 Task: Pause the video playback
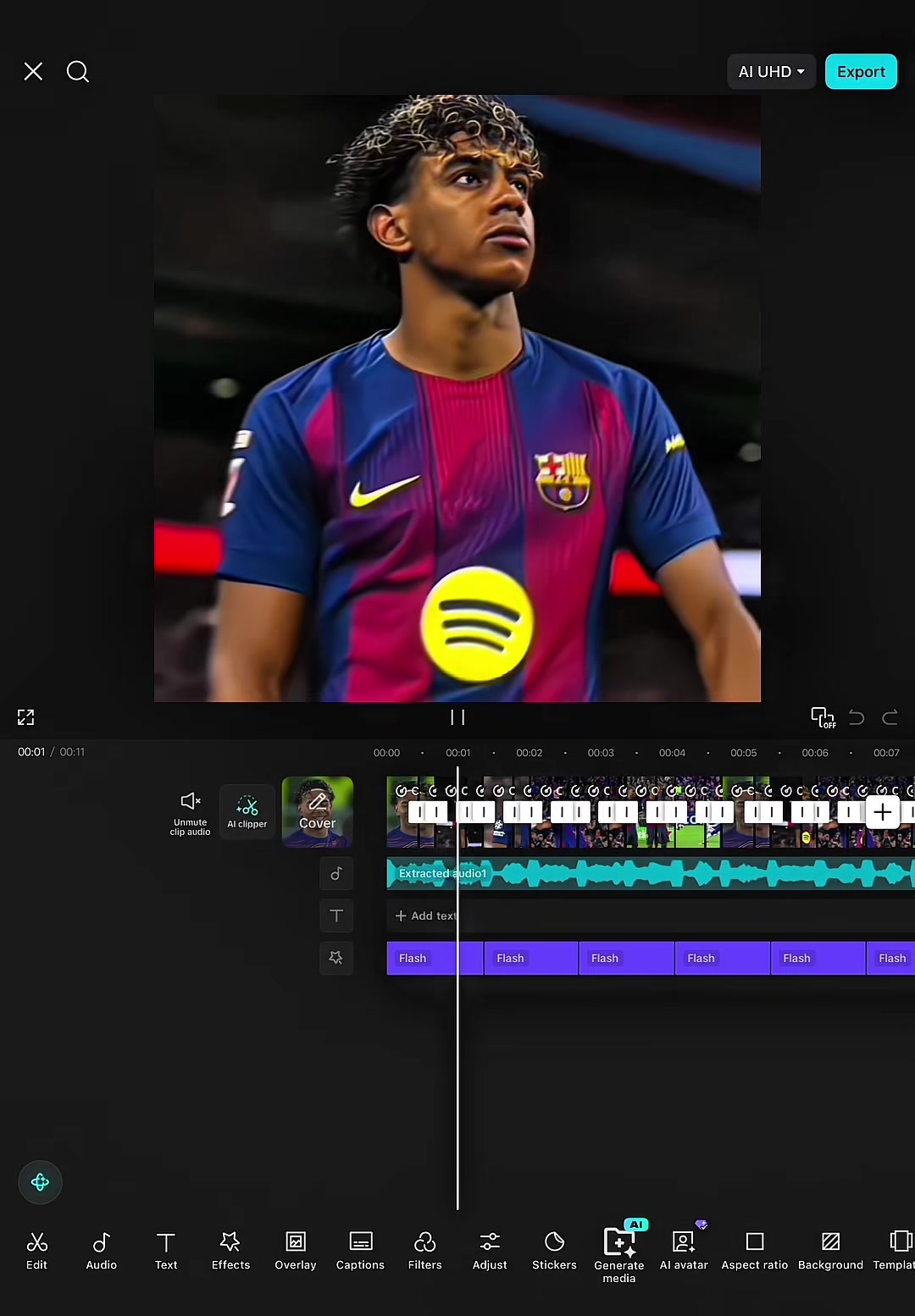(457, 717)
